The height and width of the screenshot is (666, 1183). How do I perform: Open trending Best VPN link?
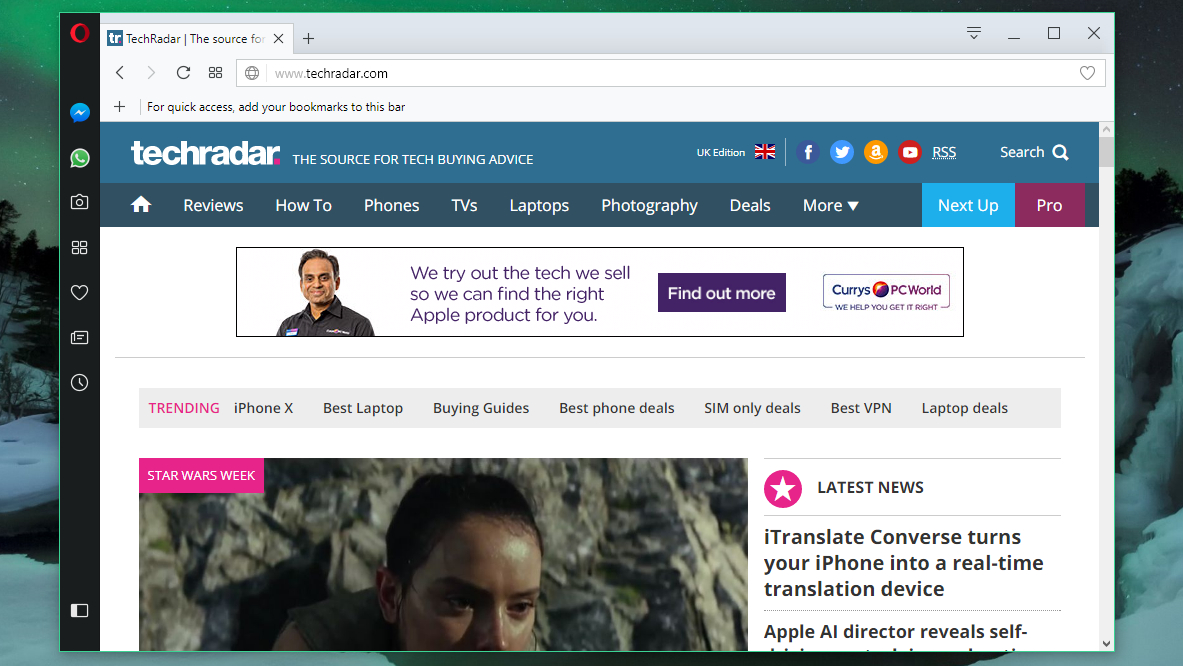coord(861,408)
